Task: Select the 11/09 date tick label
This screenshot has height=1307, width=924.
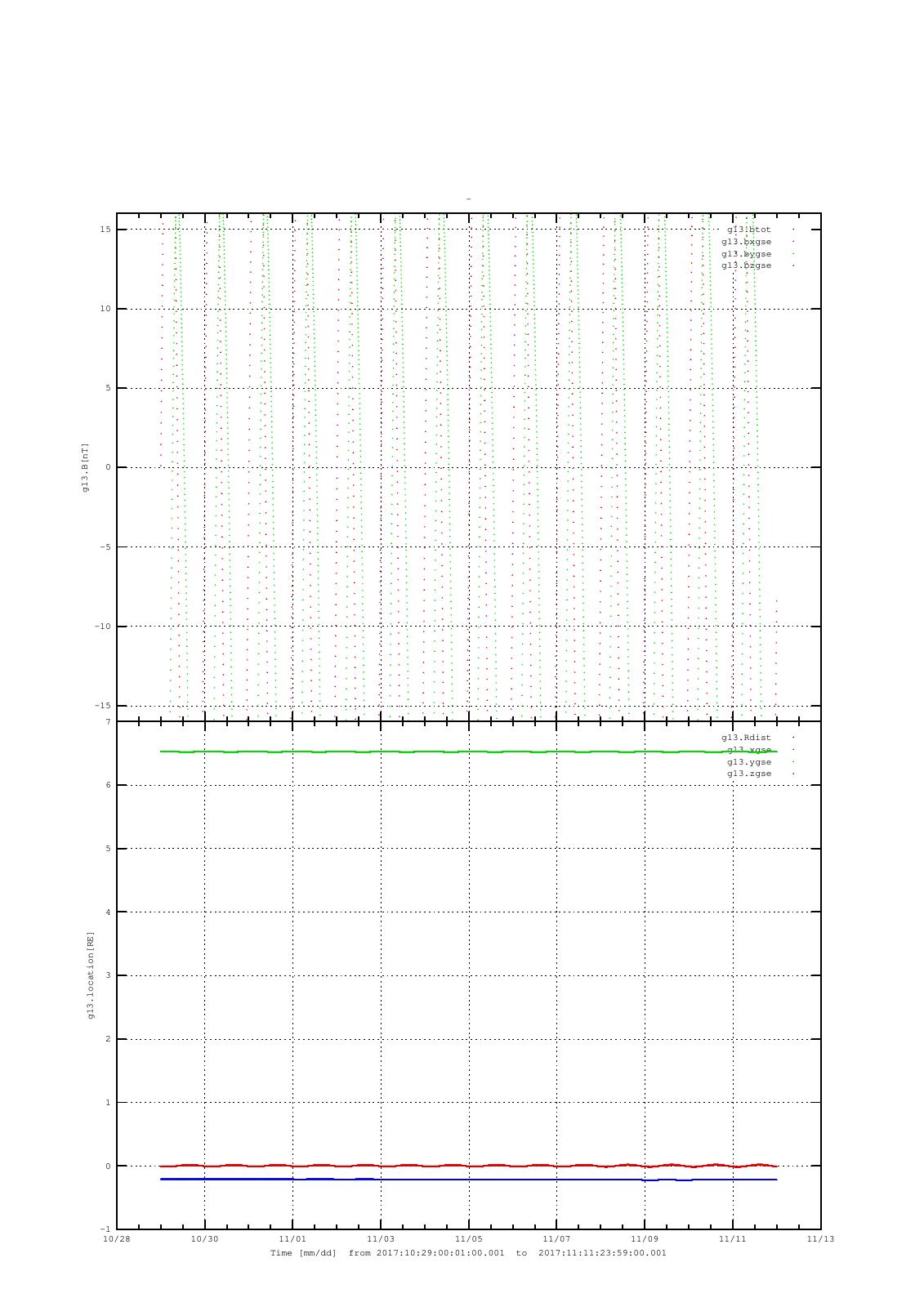Action: coord(645,1239)
